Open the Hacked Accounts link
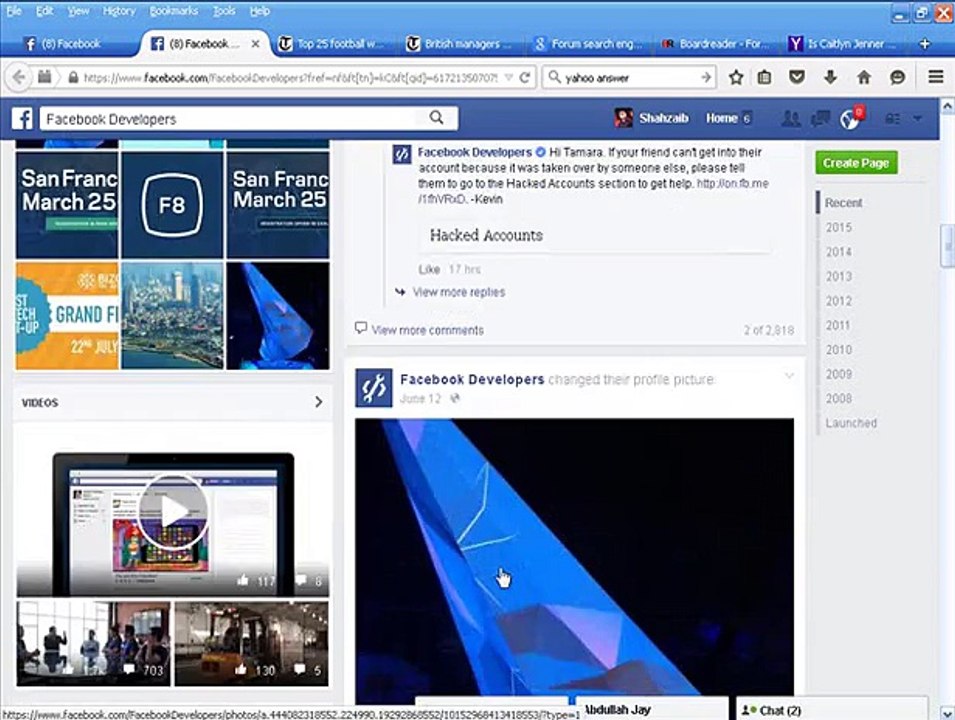 click(486, 235)
